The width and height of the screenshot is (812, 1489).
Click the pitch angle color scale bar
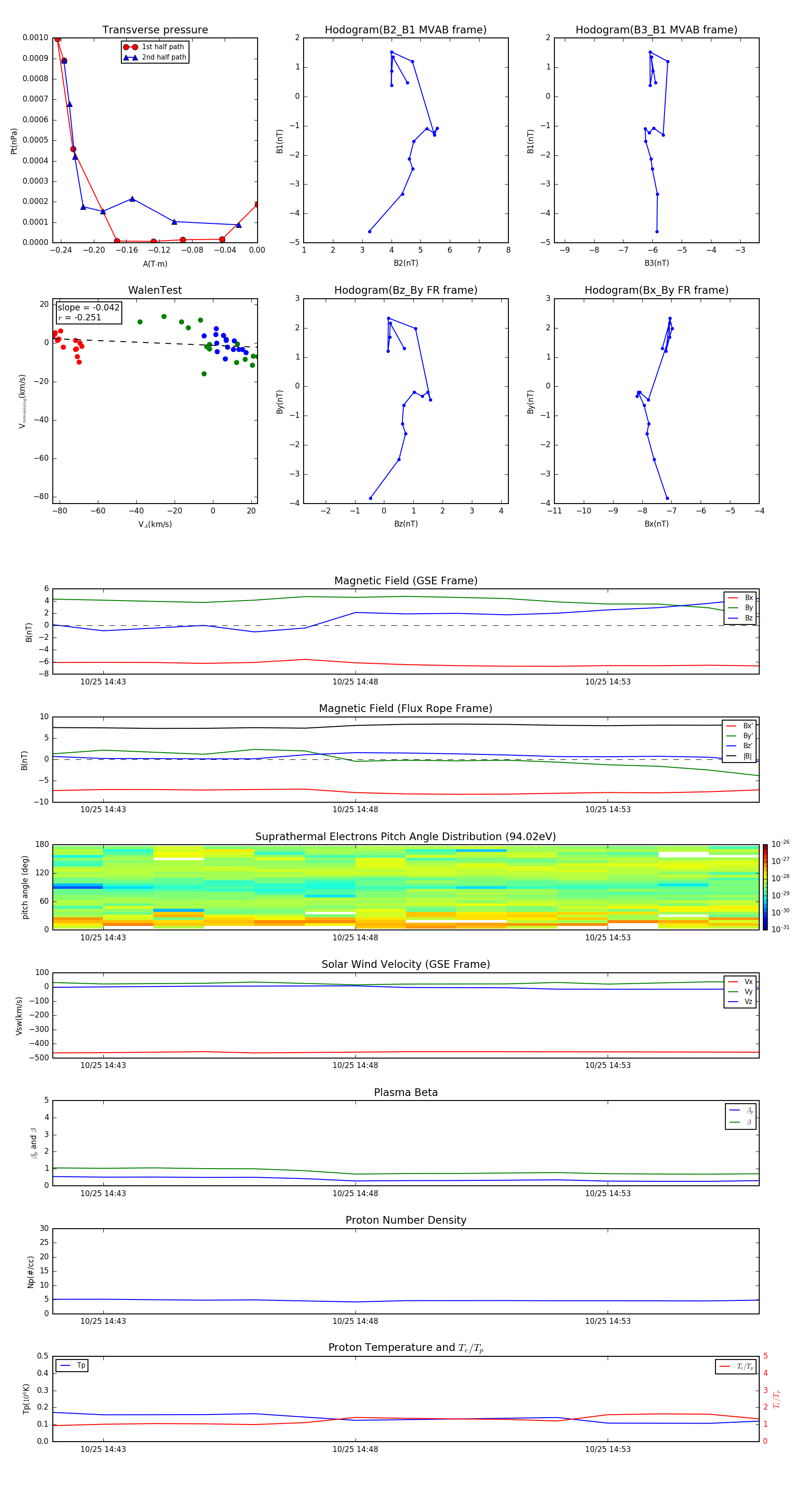(x=765, y=887)
